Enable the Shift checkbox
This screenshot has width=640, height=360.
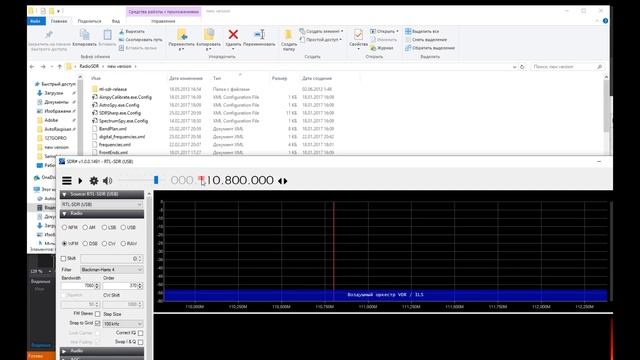tap(63, 258)
